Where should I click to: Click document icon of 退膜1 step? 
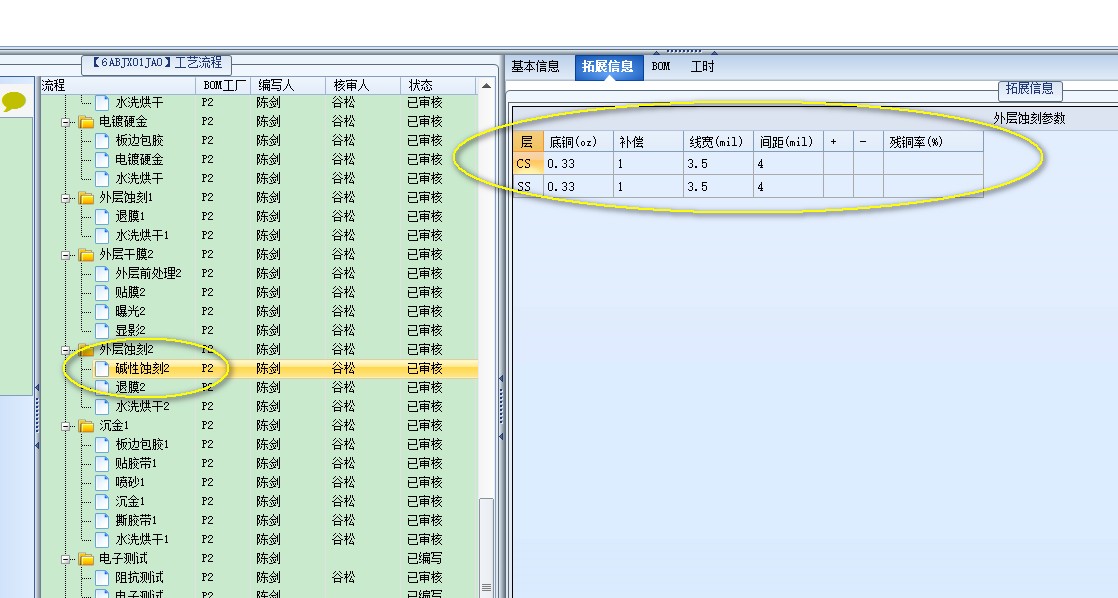pos(103,217)
